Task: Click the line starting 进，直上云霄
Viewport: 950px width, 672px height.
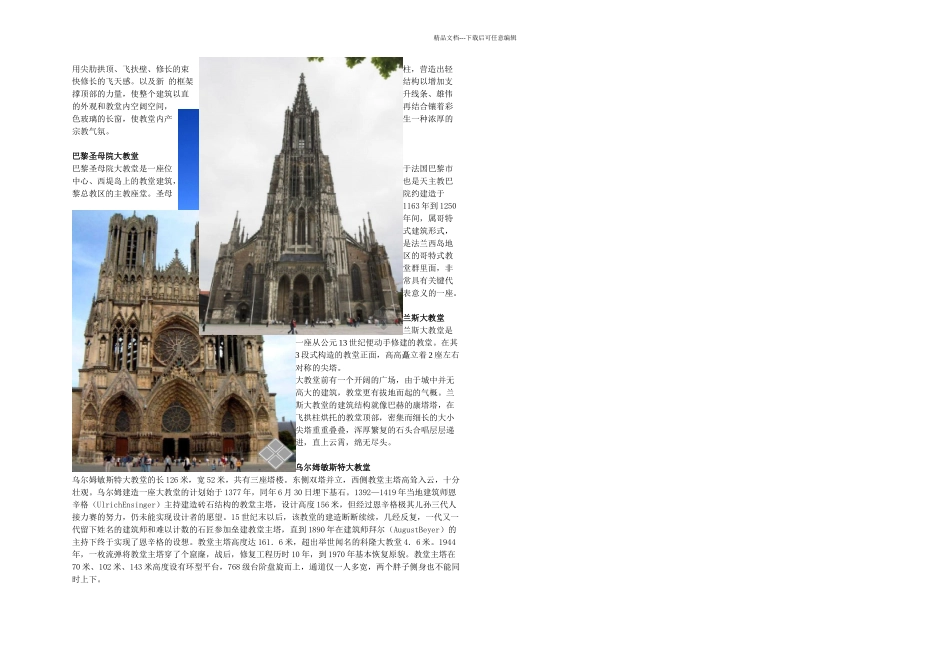Action: point(344,442)
